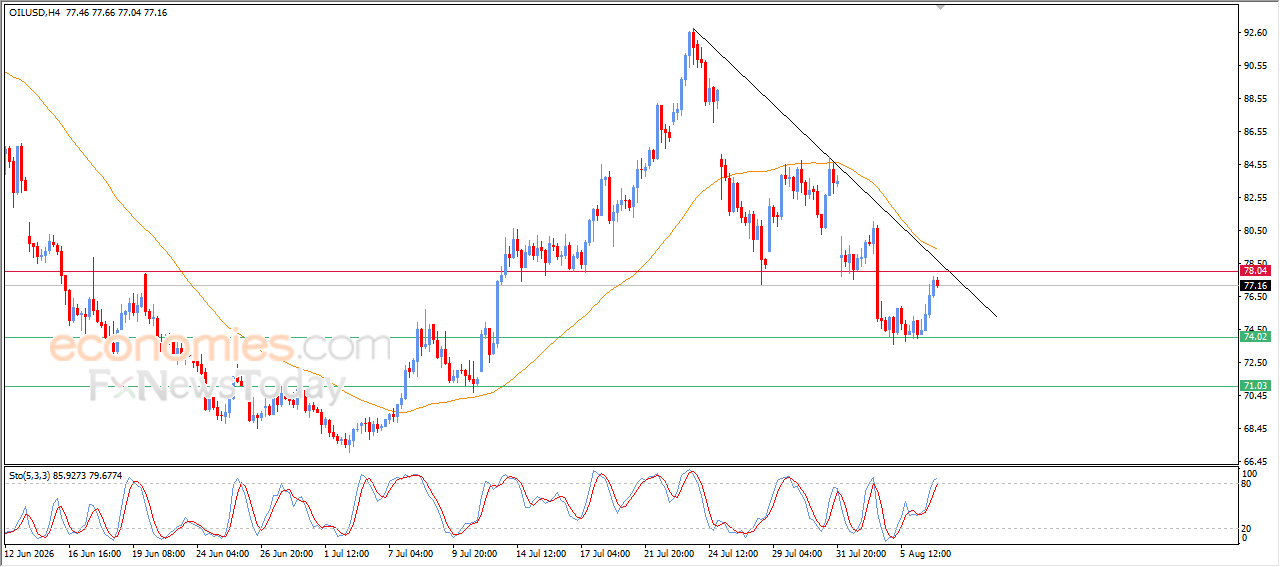Image resolution: width=1280 pixels, height=567 pixels.
Task: Click the gray chart shift triangle marker
Action: [x=940, y=6]
